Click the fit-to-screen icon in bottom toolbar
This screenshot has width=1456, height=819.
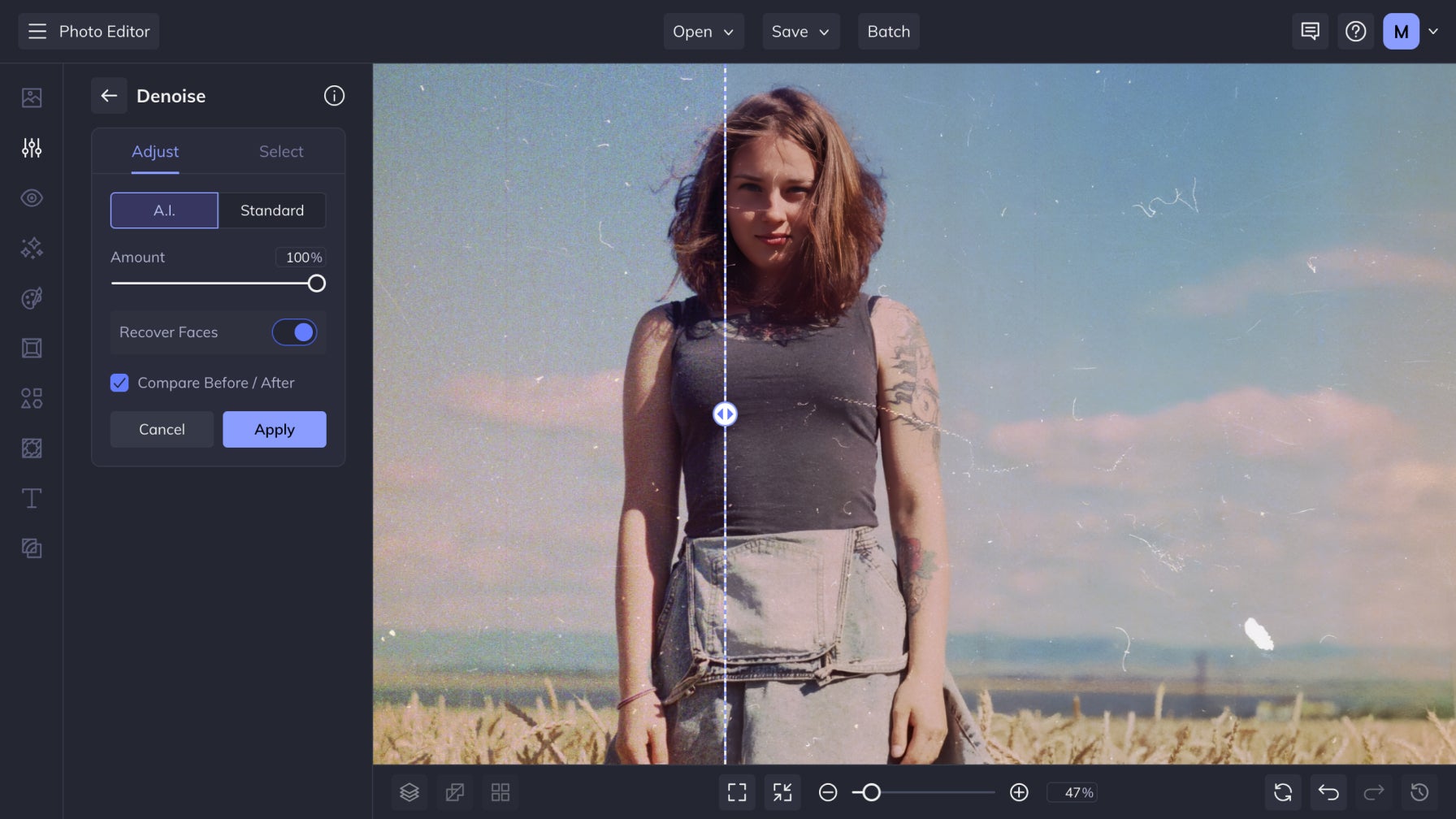click(737, 792)
